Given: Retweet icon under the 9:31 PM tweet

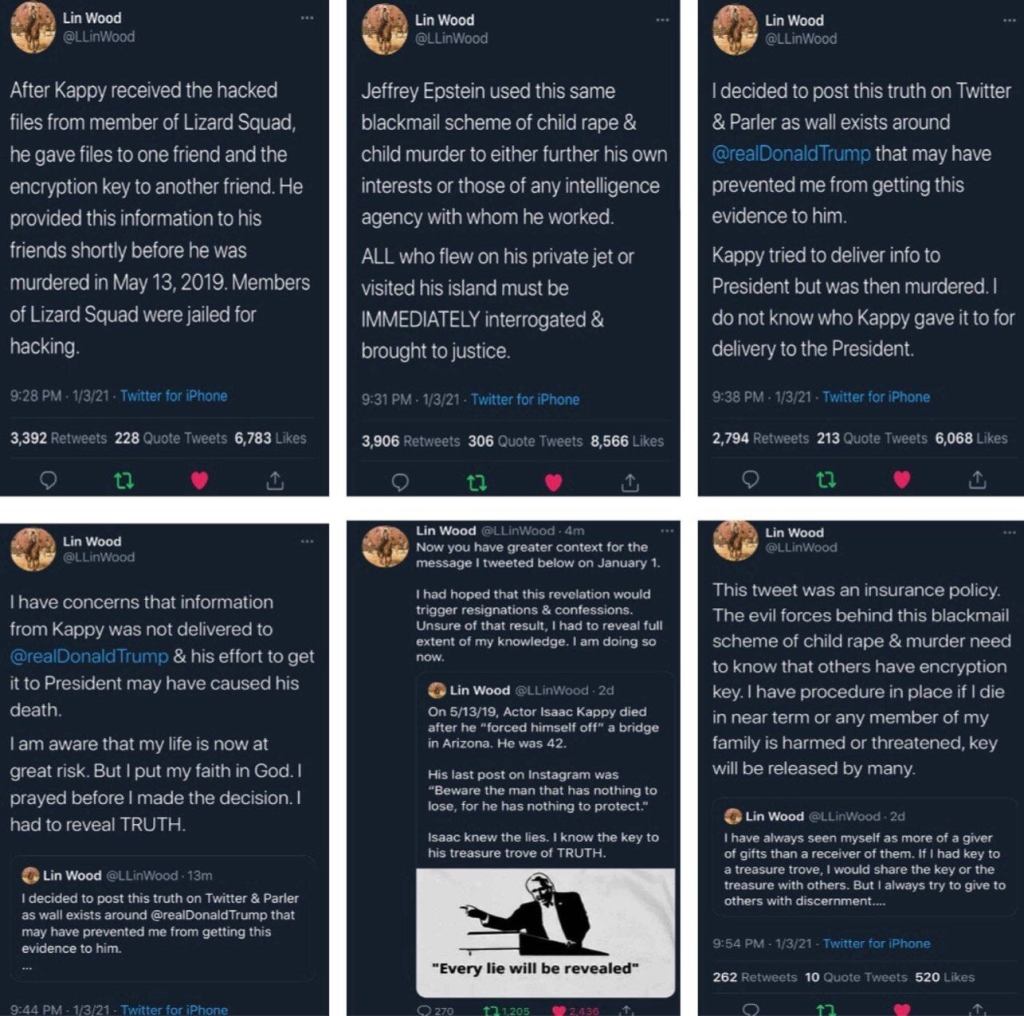Looking at the screenshot, I should tap(477, 483).
